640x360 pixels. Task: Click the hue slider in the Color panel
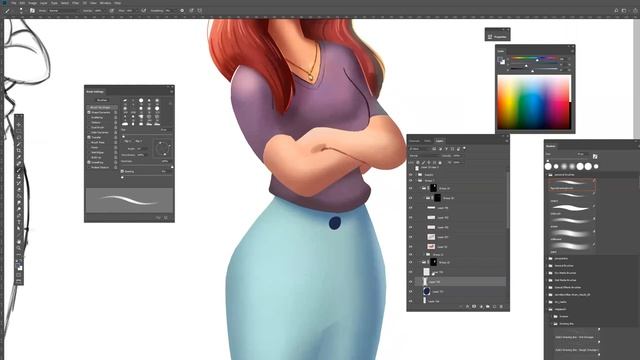534,58
